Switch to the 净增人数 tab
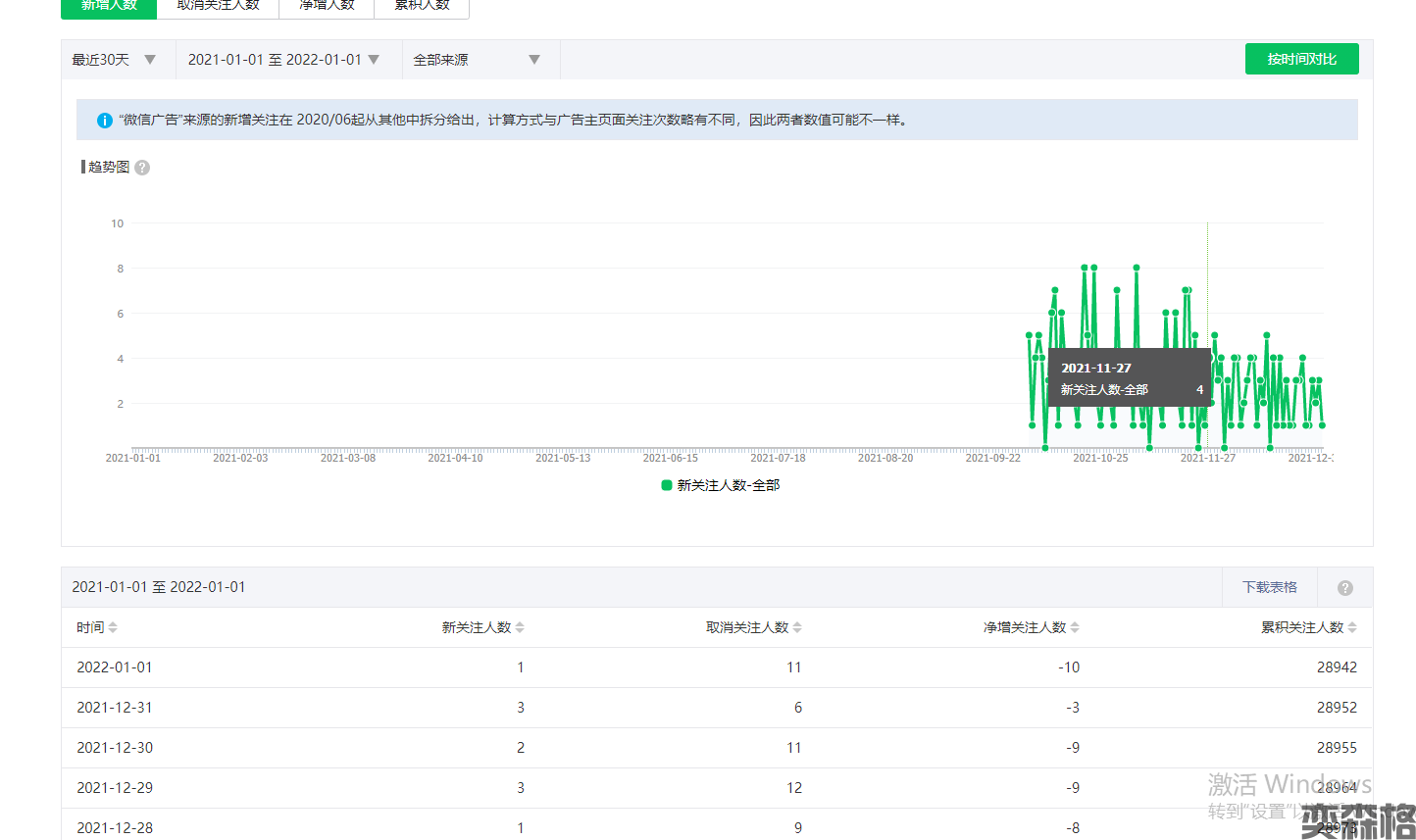The image size is (1416, 840). click(x=327, y=6)
